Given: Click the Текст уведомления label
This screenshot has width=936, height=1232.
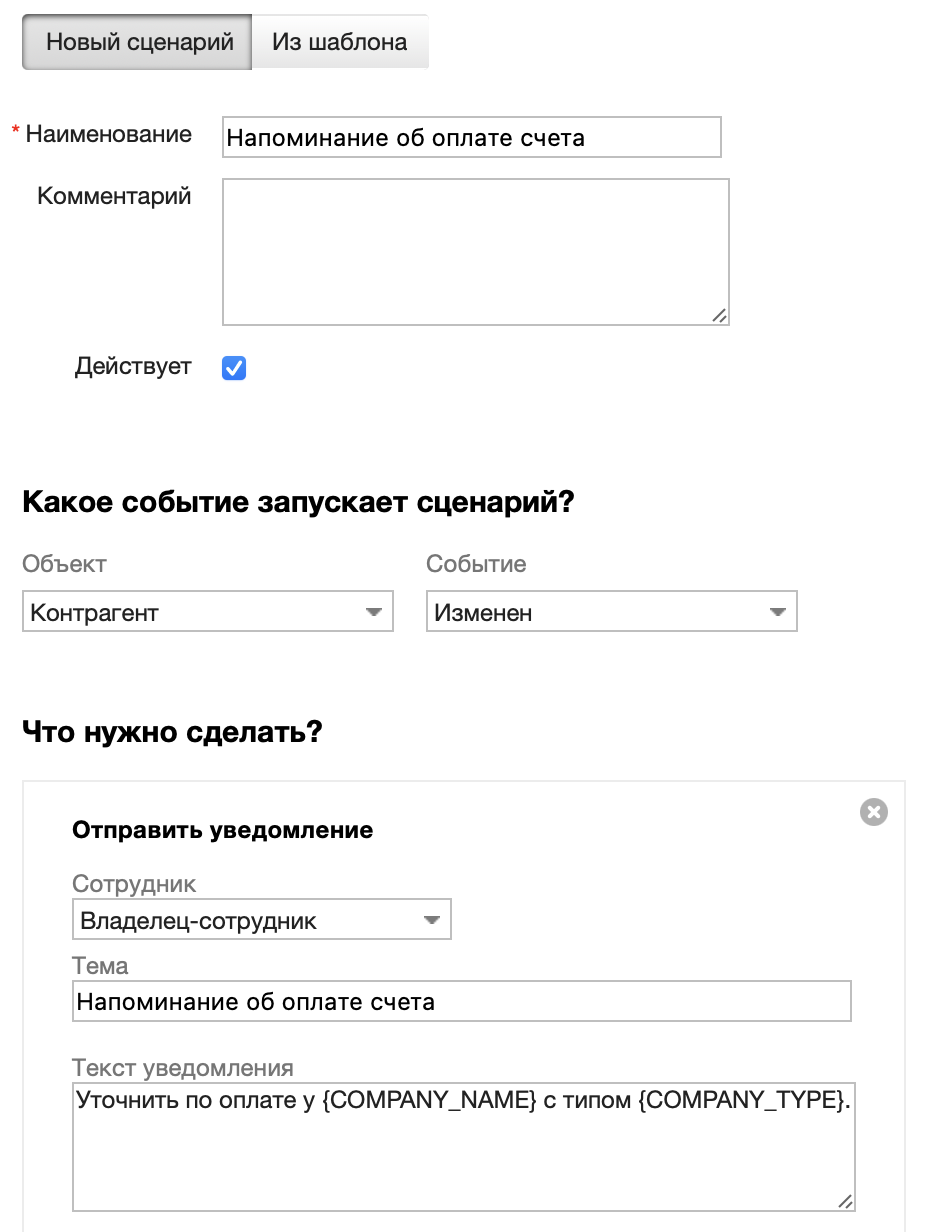Looking at the screenshot, I should pos(183,1067).
